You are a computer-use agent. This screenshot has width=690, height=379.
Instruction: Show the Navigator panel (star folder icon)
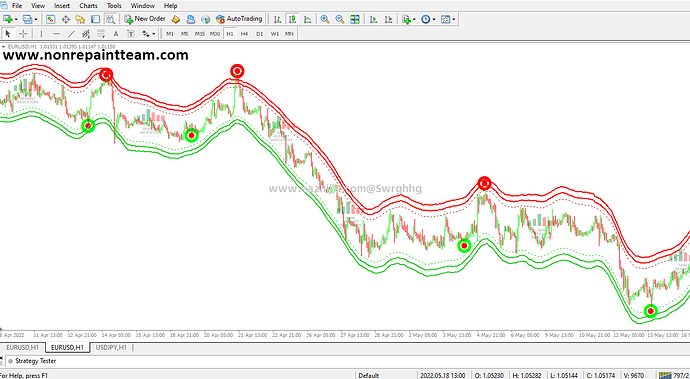(80, 19)
